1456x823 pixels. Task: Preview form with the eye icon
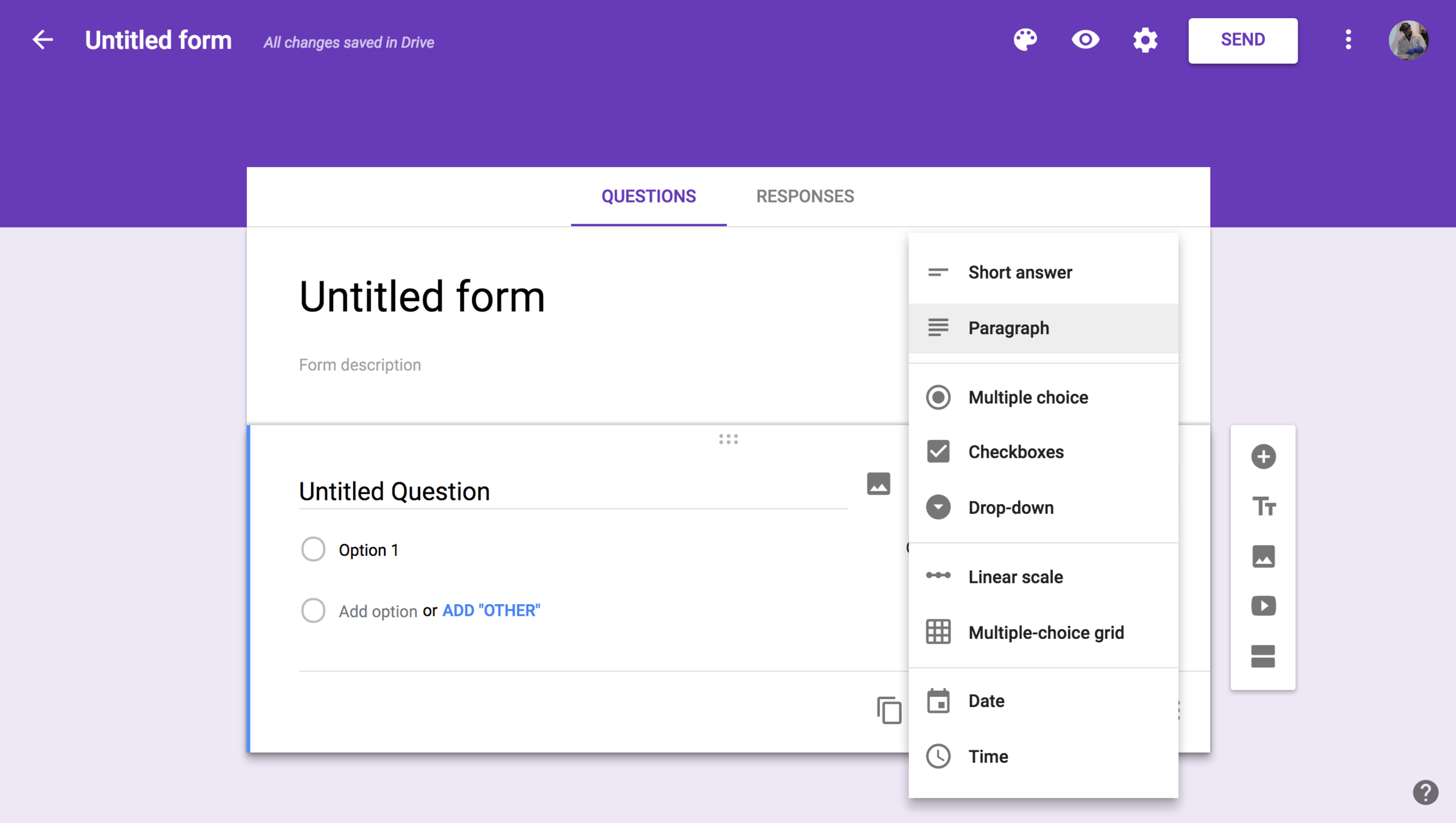tap(1085, 40)
